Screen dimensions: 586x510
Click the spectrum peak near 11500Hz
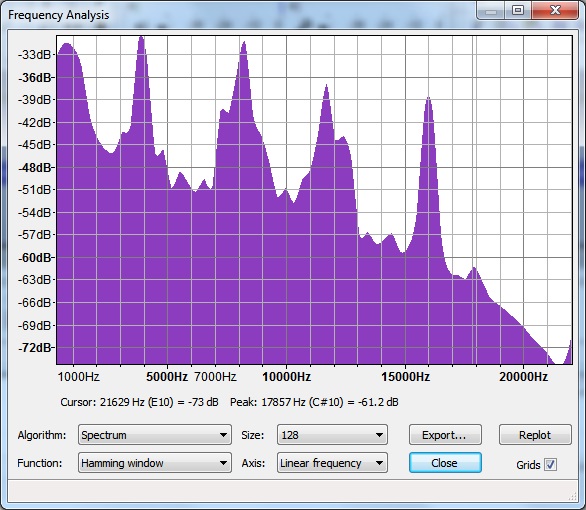point(327,87)
